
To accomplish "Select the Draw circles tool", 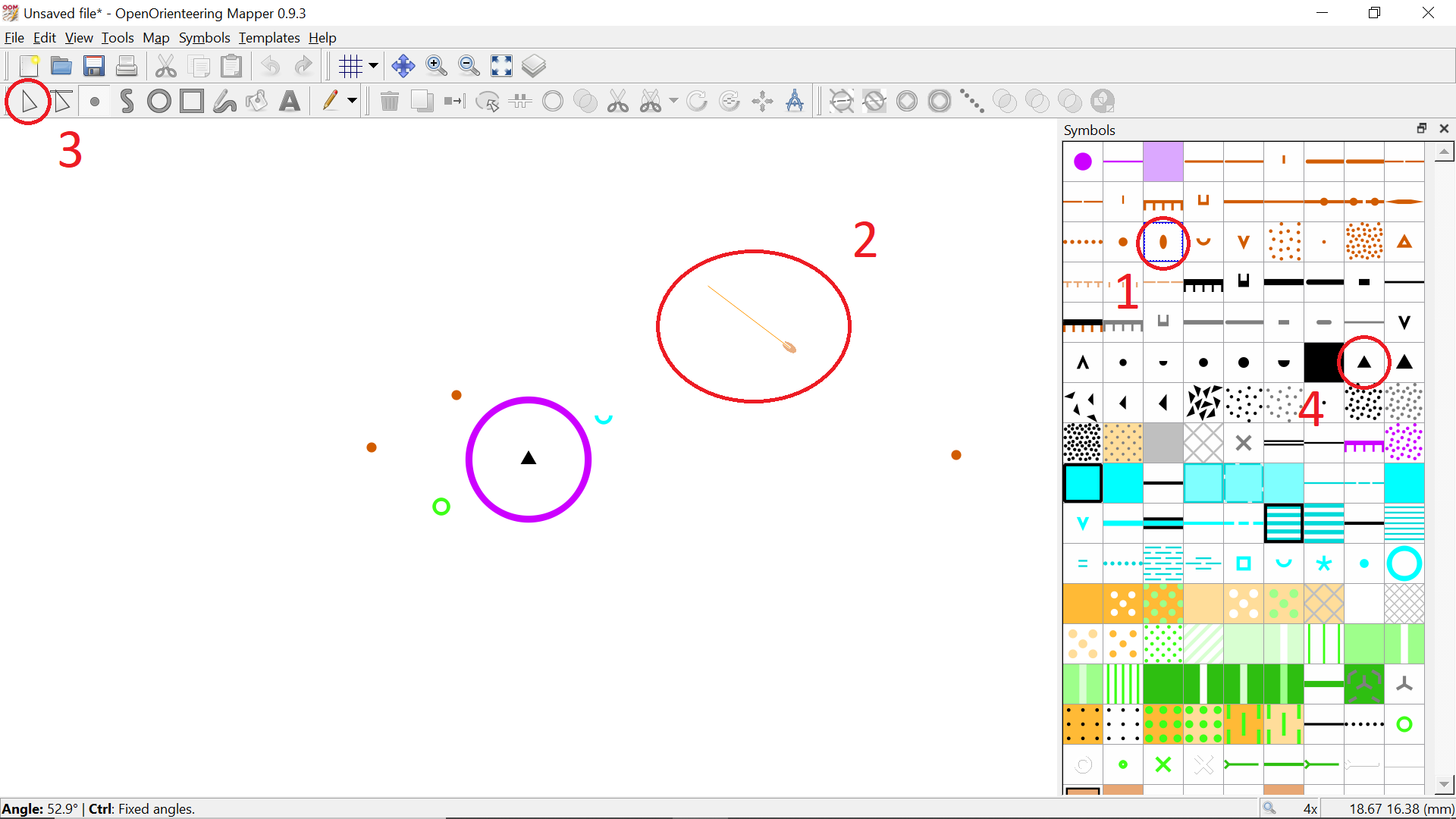I will 159,101.
